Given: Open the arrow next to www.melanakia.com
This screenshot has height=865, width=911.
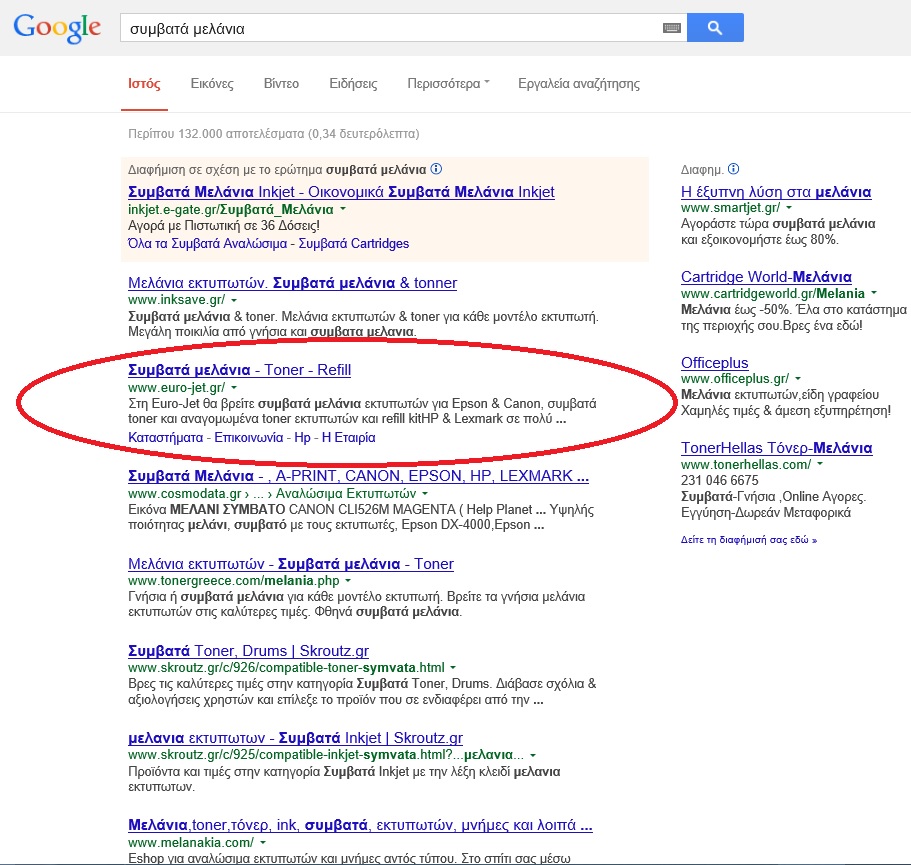Looking at the screenshot, I should tap(263, 842).
